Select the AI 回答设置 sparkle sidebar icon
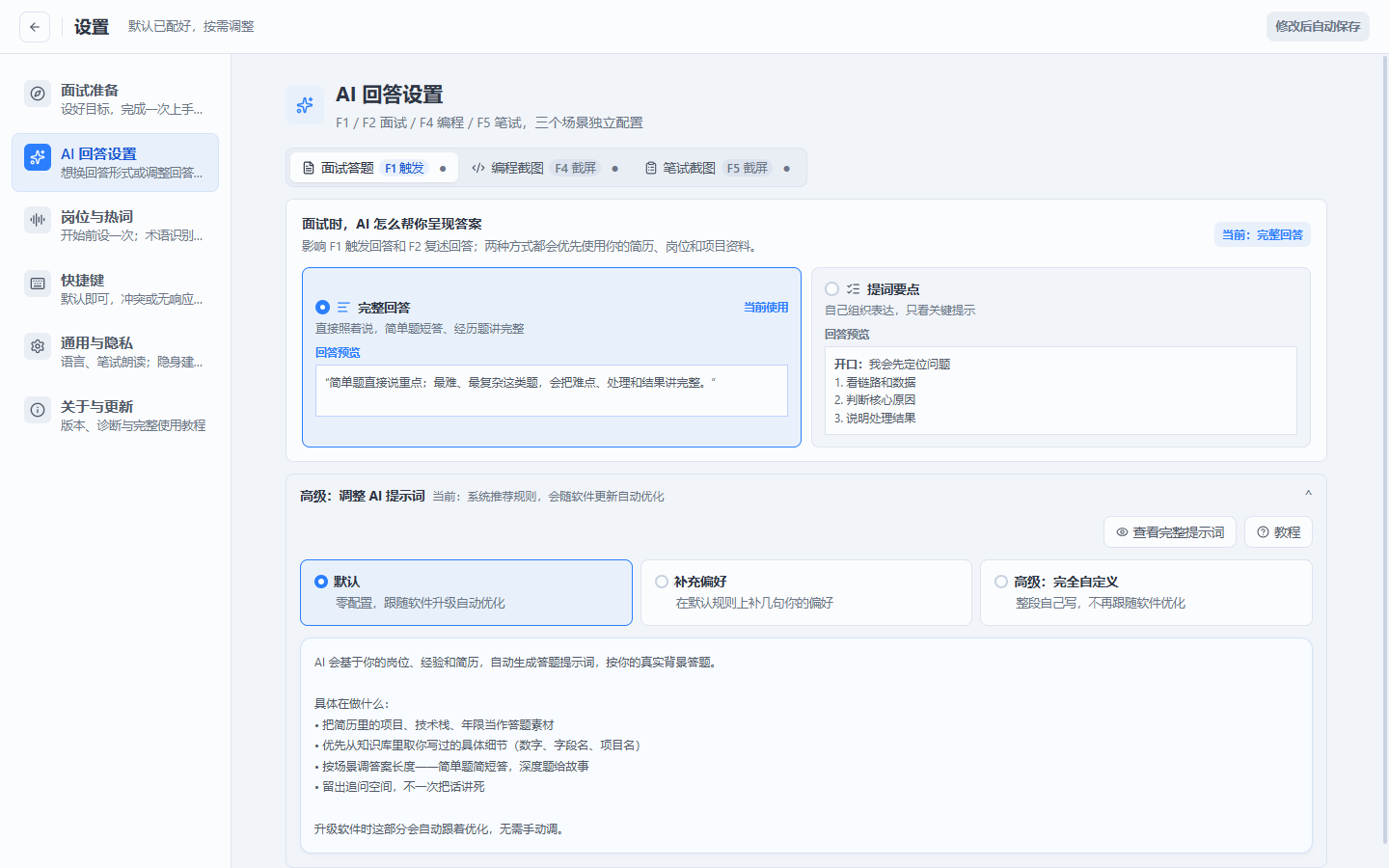Screen dimensions: 1389x868 pos(38,157)
